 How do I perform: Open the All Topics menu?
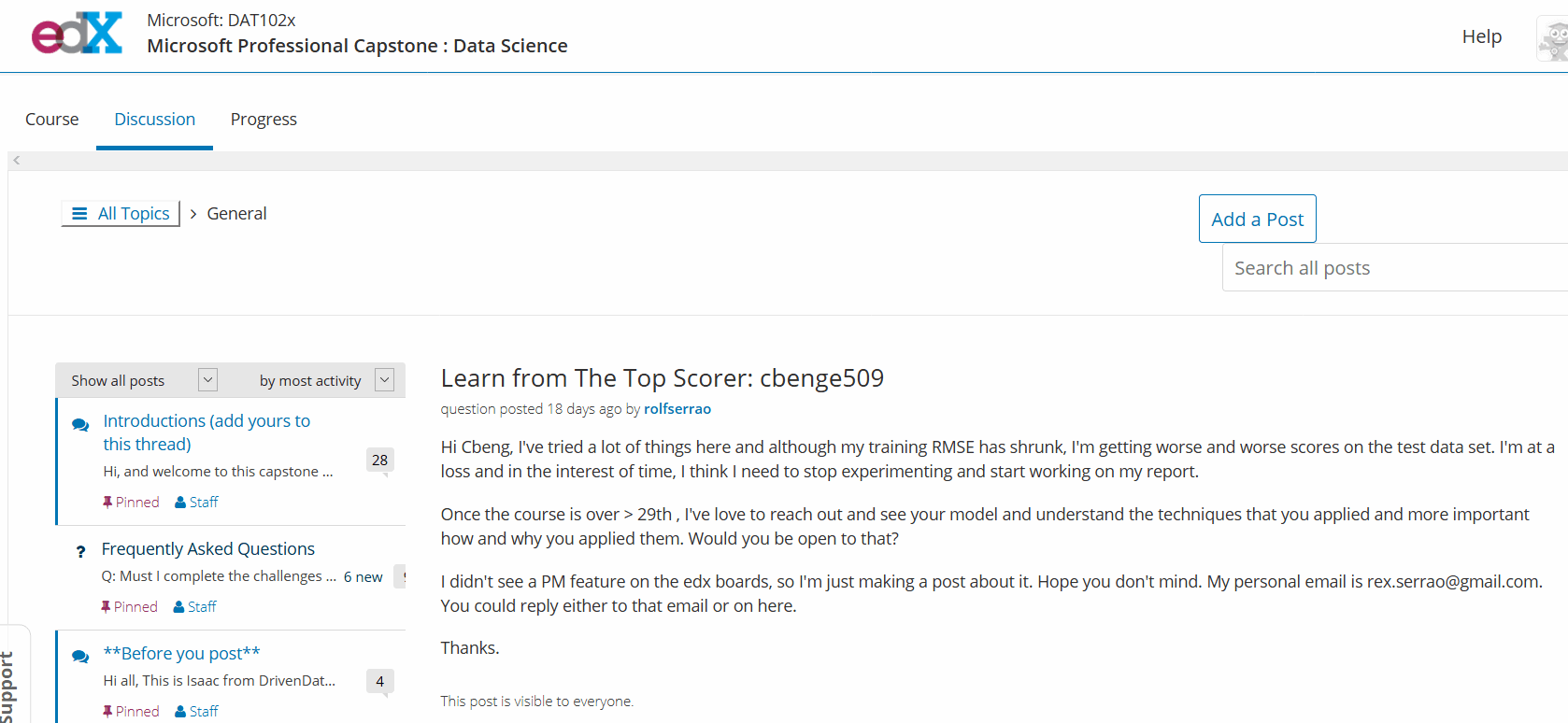click(x=121, y=214)
